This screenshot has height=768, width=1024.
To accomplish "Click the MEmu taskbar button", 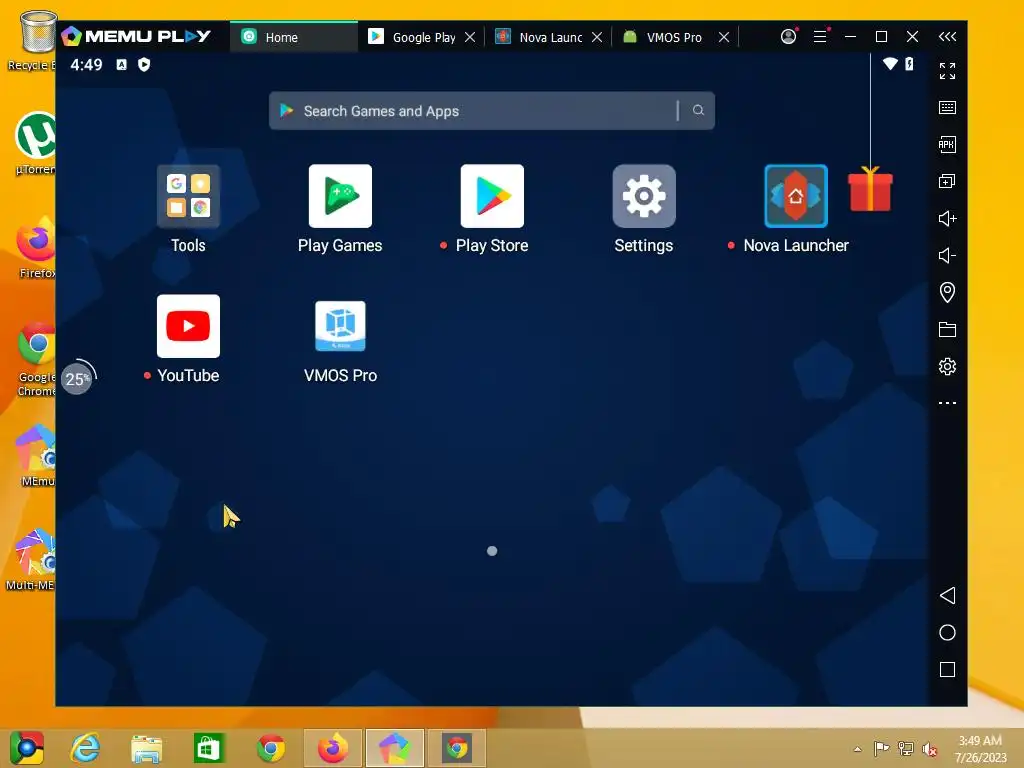I will click(394, 748).
